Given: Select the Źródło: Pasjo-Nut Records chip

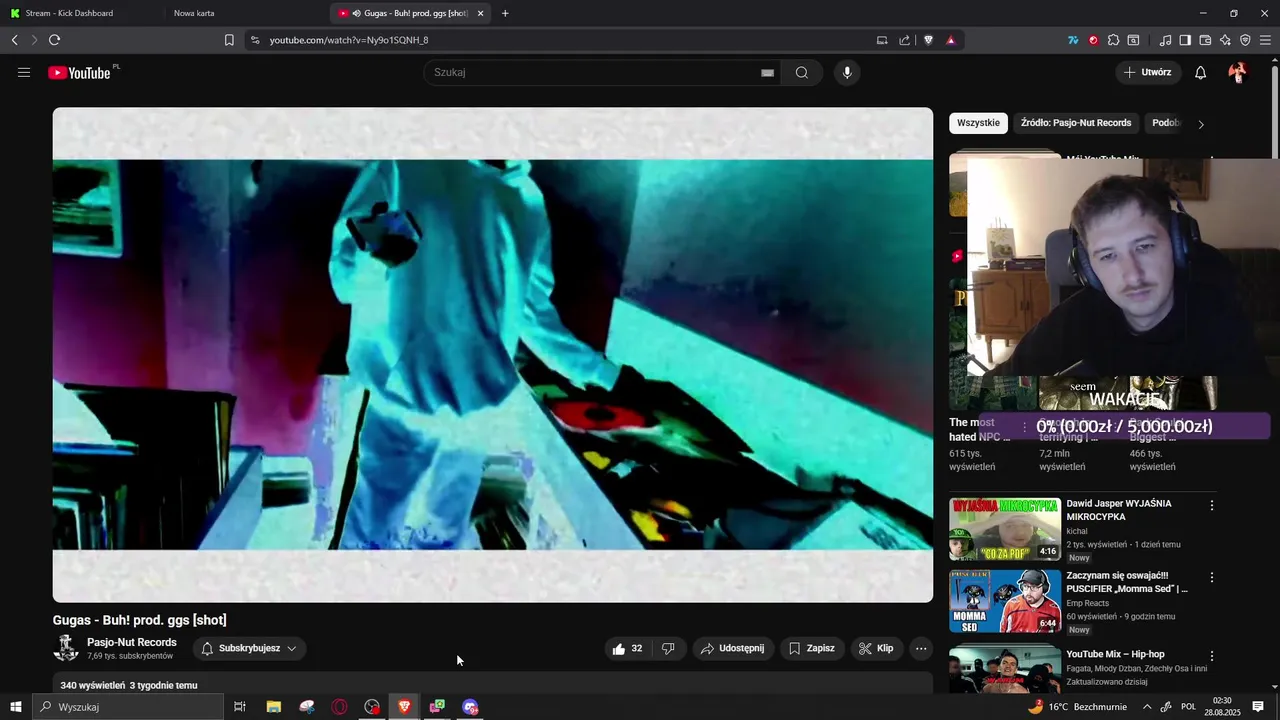Looking at the screenshot, I should (1076, 123).
